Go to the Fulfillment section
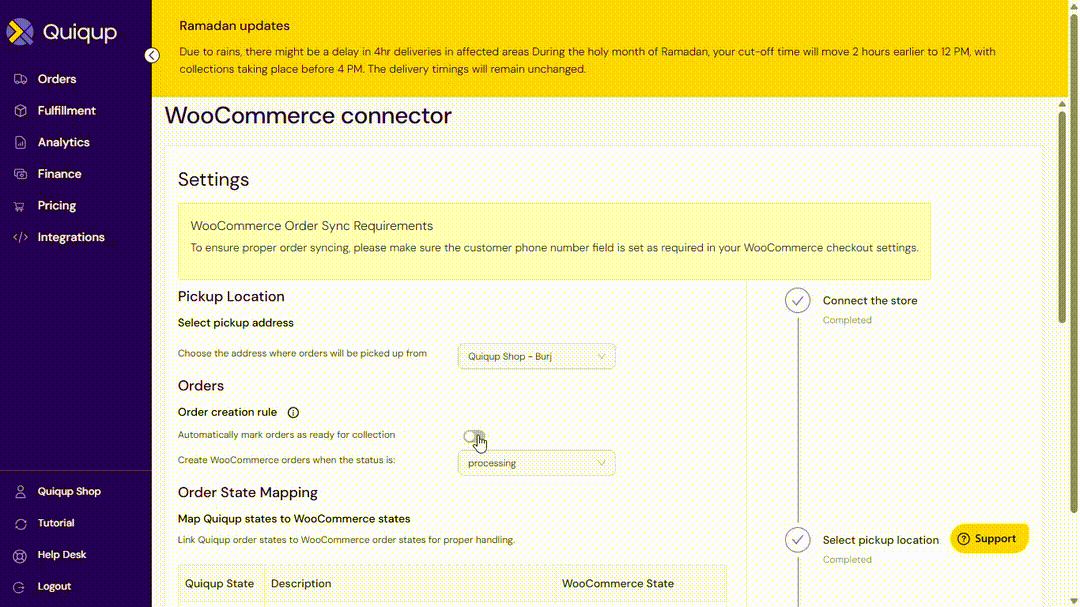The width and height of the screenshot is (1080, 607). pos(67,111)
